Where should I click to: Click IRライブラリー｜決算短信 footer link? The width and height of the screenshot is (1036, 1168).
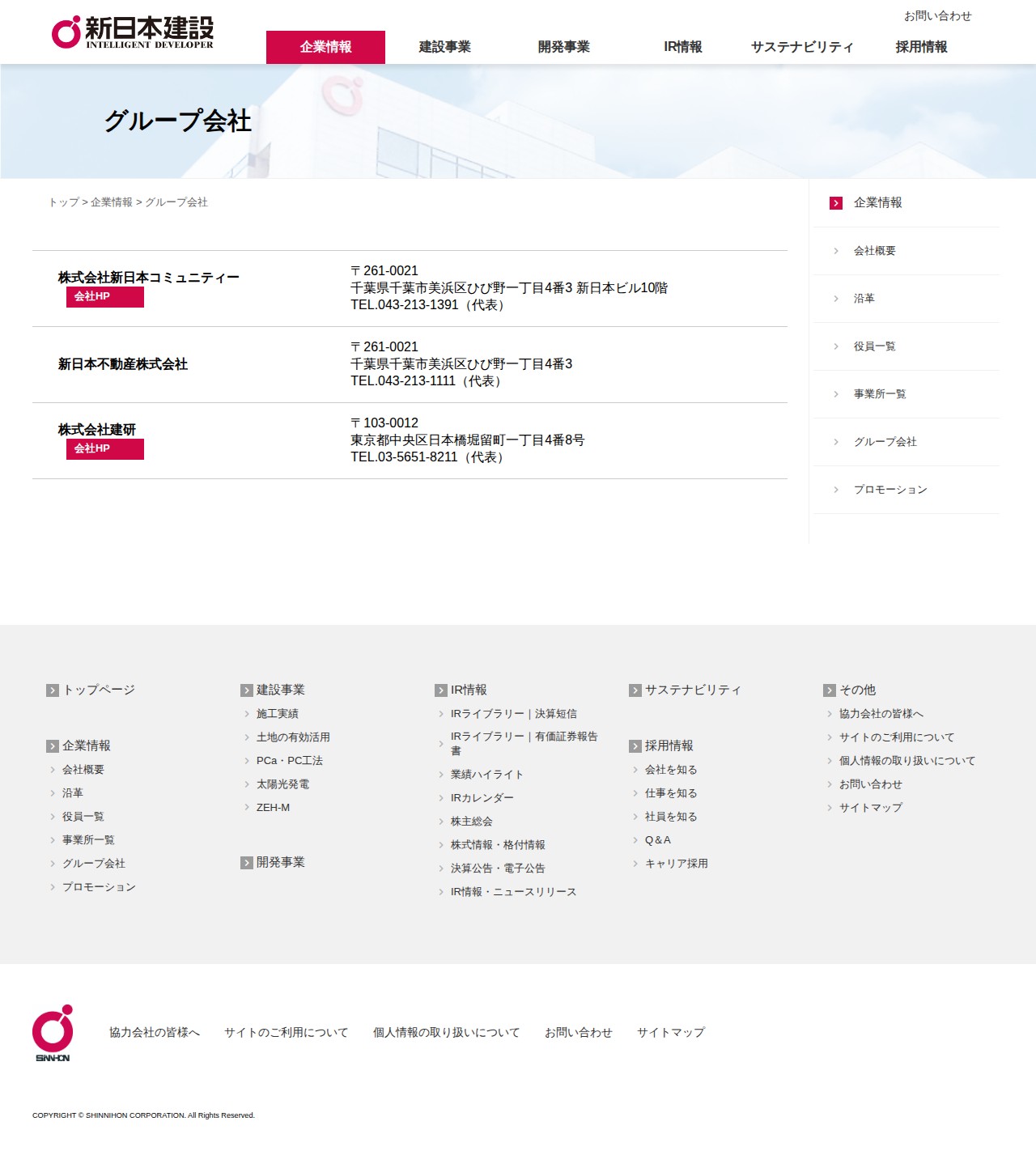[x=514, y=714]
